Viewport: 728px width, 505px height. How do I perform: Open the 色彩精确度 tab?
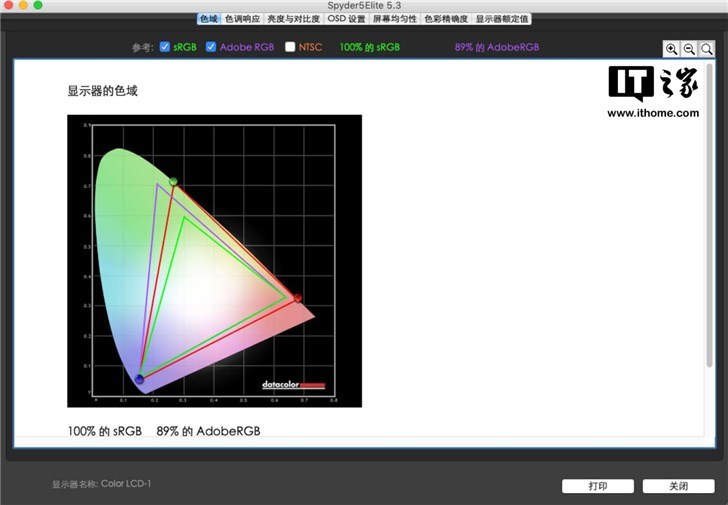(446, 19)
